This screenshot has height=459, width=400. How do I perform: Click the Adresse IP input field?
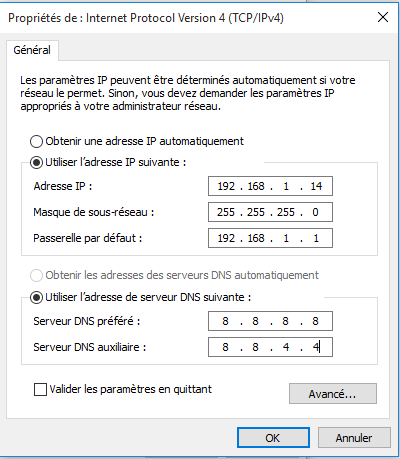click(270, 186)
